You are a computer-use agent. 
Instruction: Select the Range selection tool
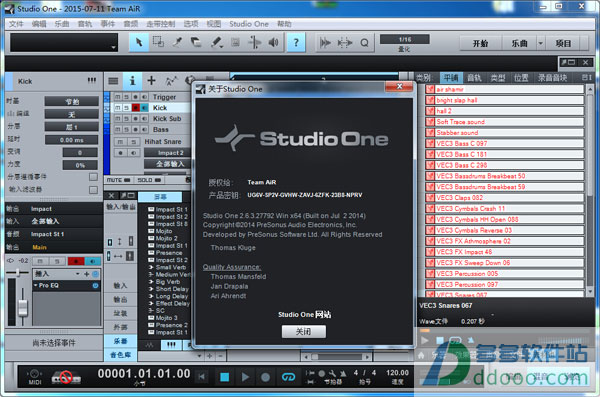click(158, 42)
